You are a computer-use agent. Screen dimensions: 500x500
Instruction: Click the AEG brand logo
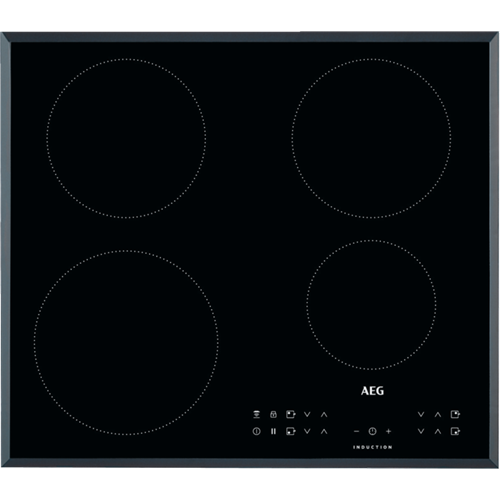pyautogui.click(x=372, y=391)
